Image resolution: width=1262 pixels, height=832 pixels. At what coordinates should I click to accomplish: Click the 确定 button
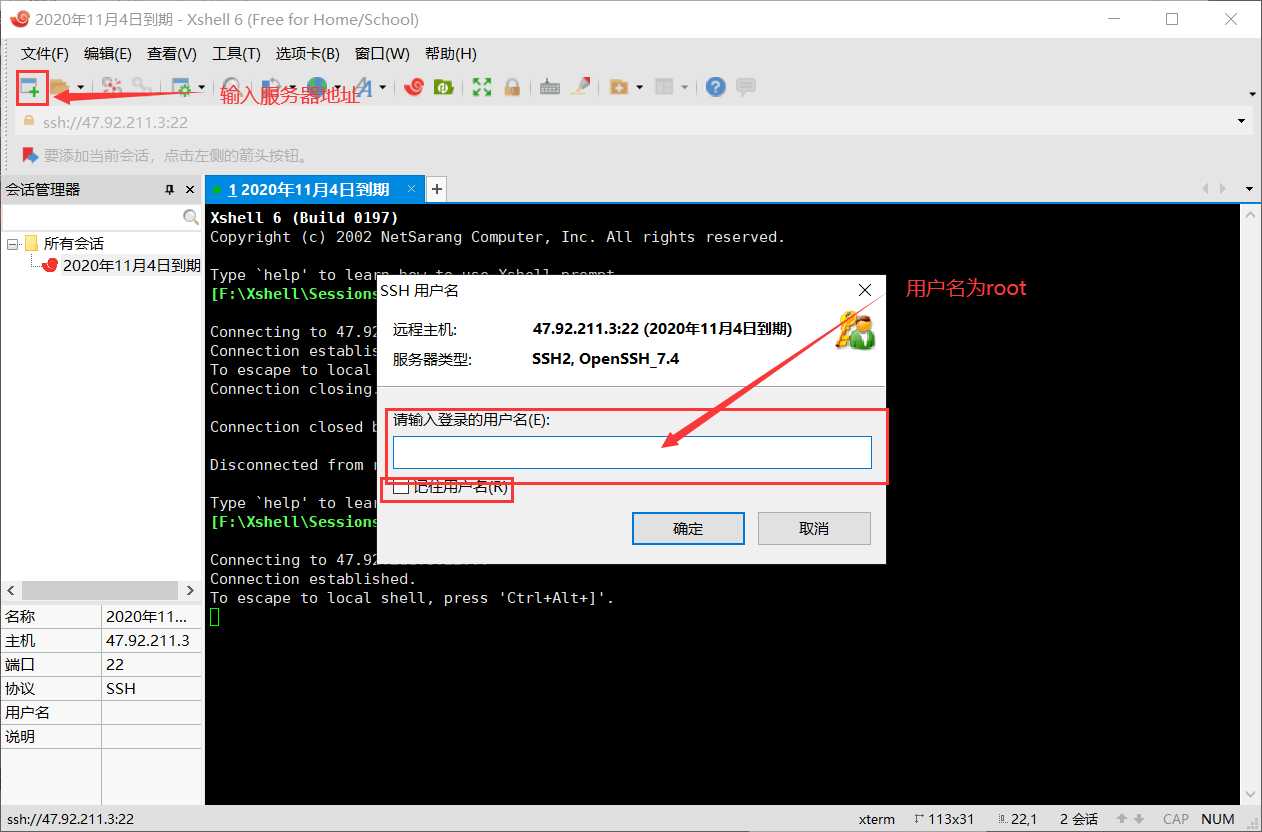click(x=688, y=528)
